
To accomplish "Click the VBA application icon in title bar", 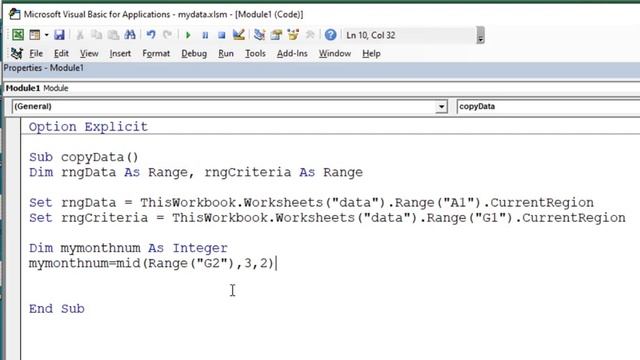I will point(15,14).
